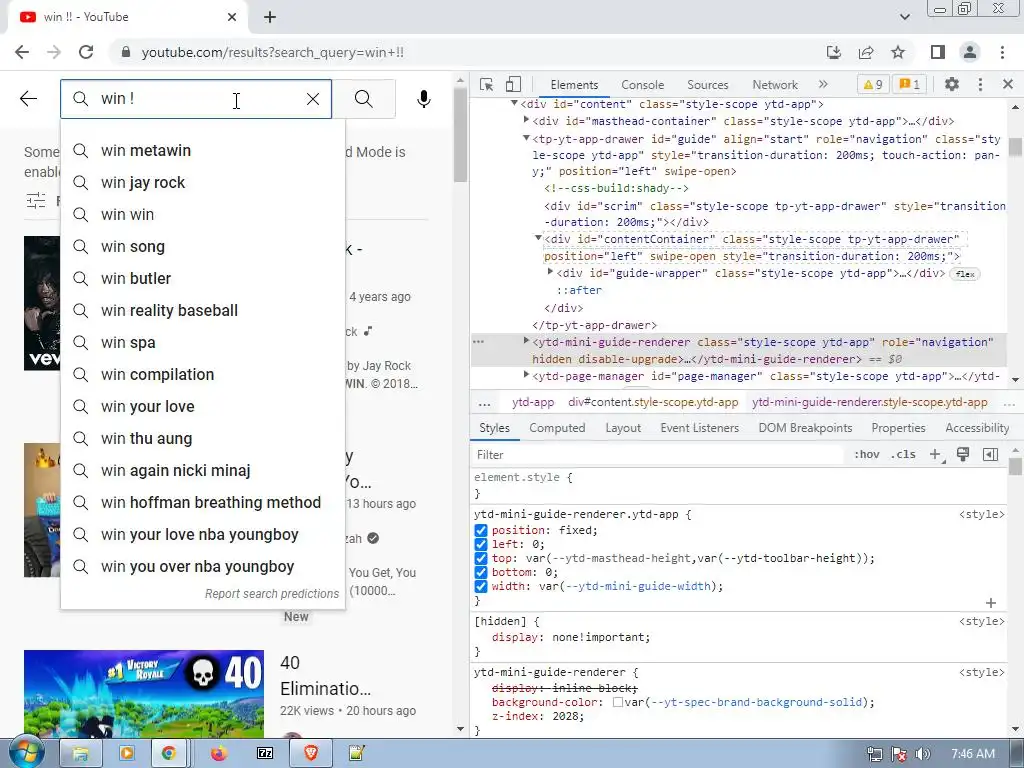Toggle the computed styles sidebar icon
The width and height of the screenshot is (1024, 768).
990,455
